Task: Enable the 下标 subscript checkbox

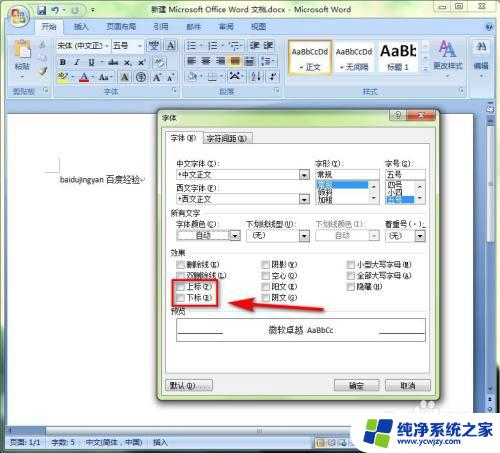Action: pyautogui.click(x=181, y=298)
